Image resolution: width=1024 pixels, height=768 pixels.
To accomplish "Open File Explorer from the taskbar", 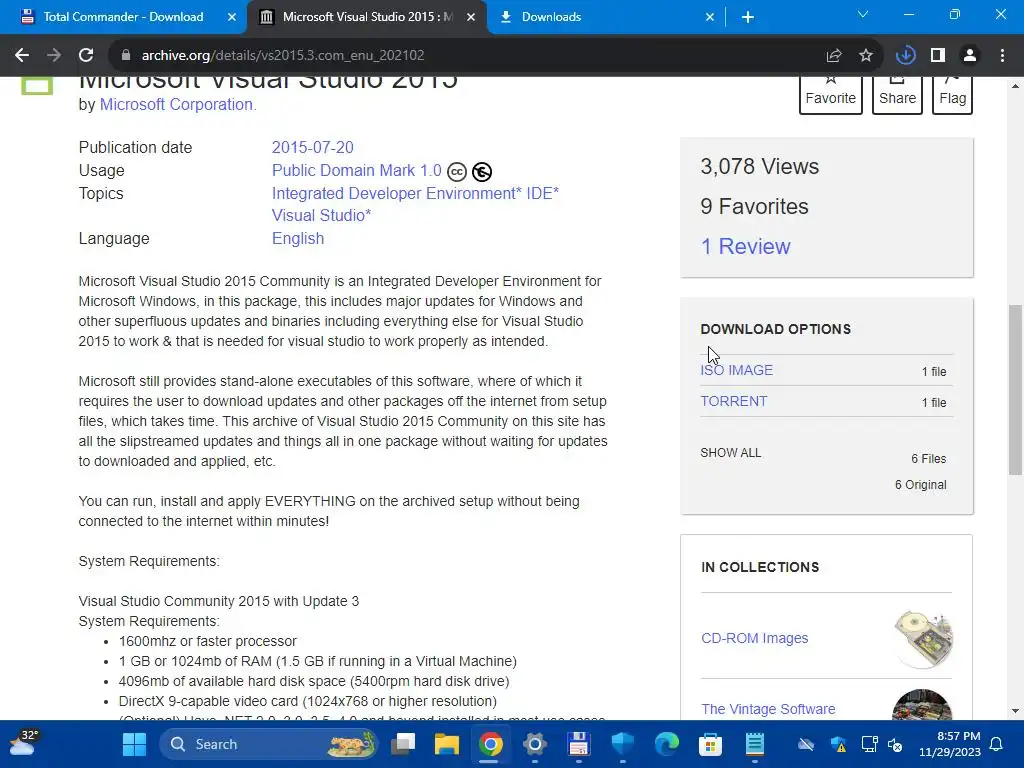I will point(447,744).
